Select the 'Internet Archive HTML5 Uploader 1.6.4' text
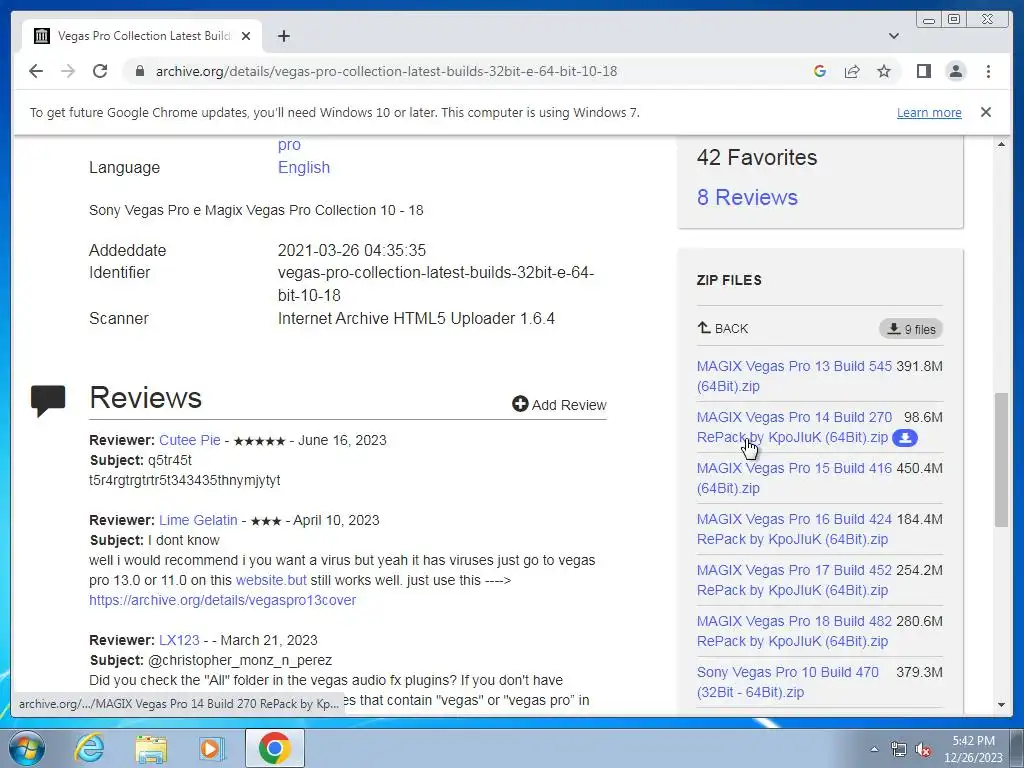This screenshot has width=1024, height=768. pyautogui.click(x=417, y=319)
